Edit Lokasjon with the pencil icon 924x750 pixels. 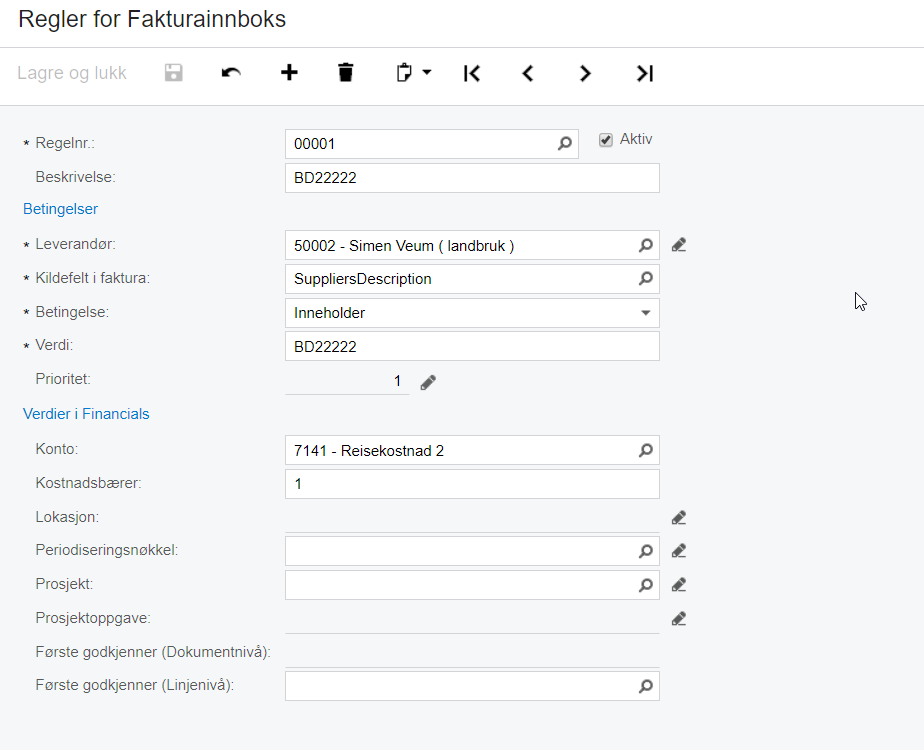click(x=679, y=518)
